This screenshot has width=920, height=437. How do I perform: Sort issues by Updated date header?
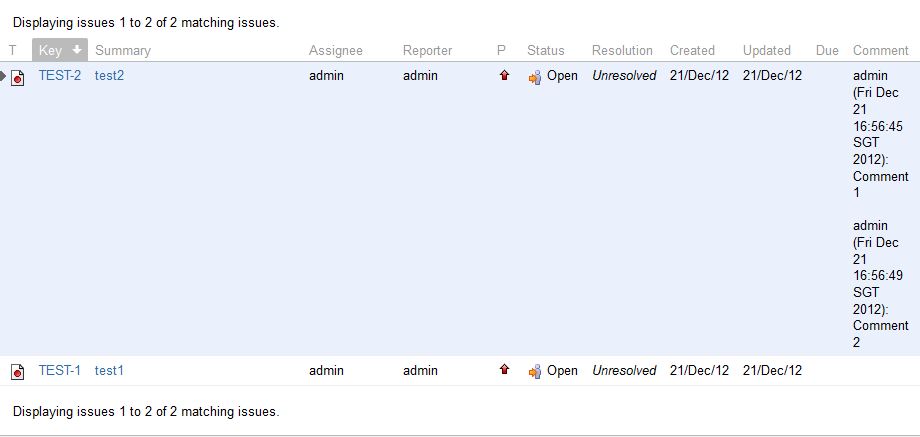[x=767, y=50]
